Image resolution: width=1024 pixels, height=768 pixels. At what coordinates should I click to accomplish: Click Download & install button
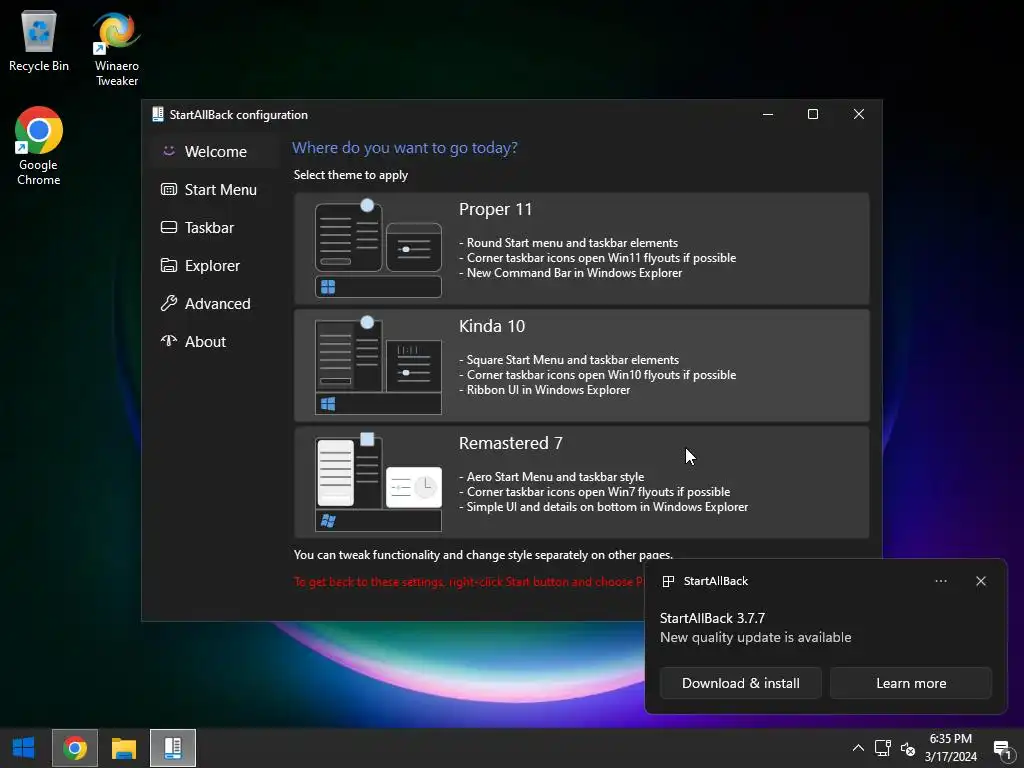(x=741, y=683)
